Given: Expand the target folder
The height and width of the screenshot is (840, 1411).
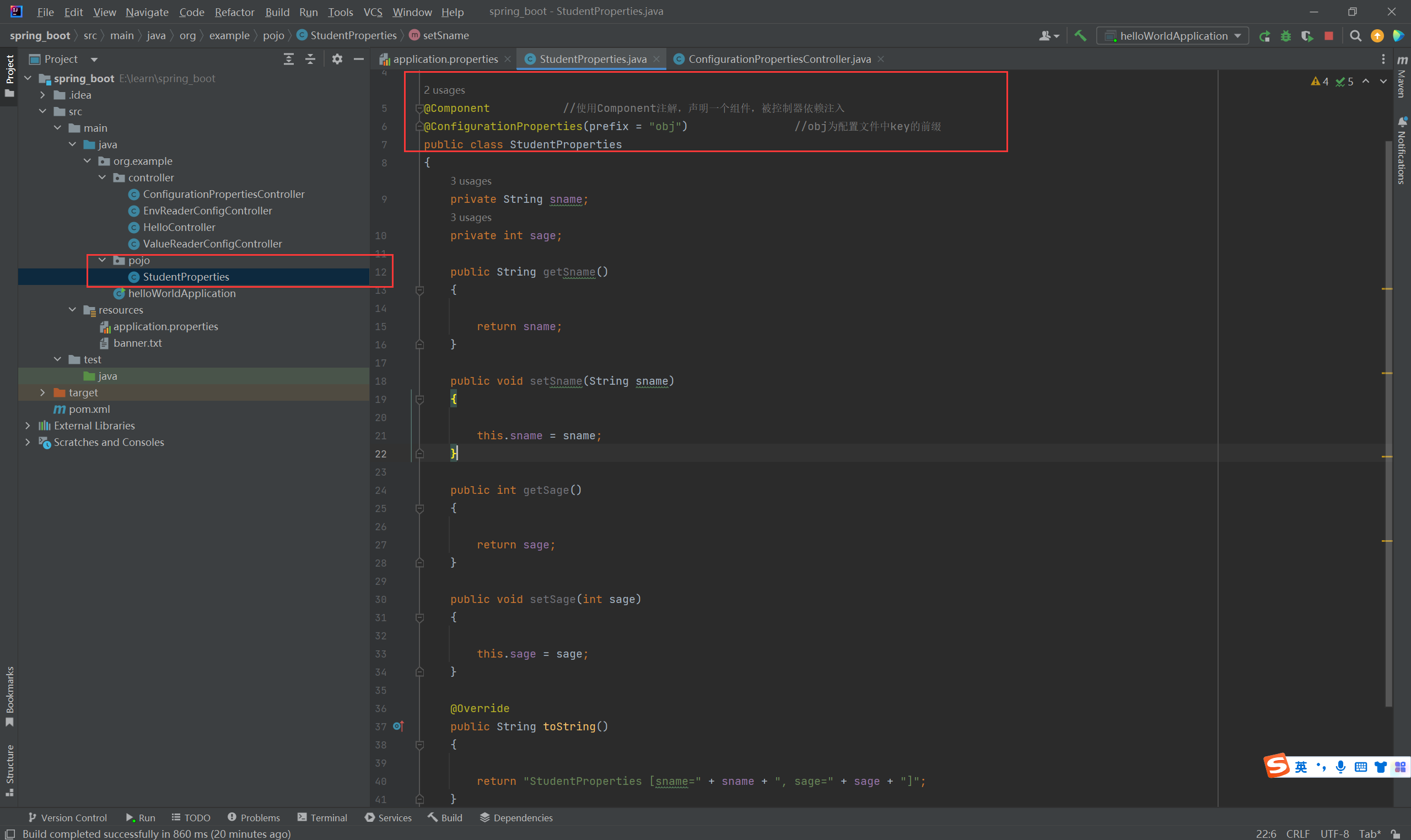Looking at the screenshot, I should [x=42, y=392].
